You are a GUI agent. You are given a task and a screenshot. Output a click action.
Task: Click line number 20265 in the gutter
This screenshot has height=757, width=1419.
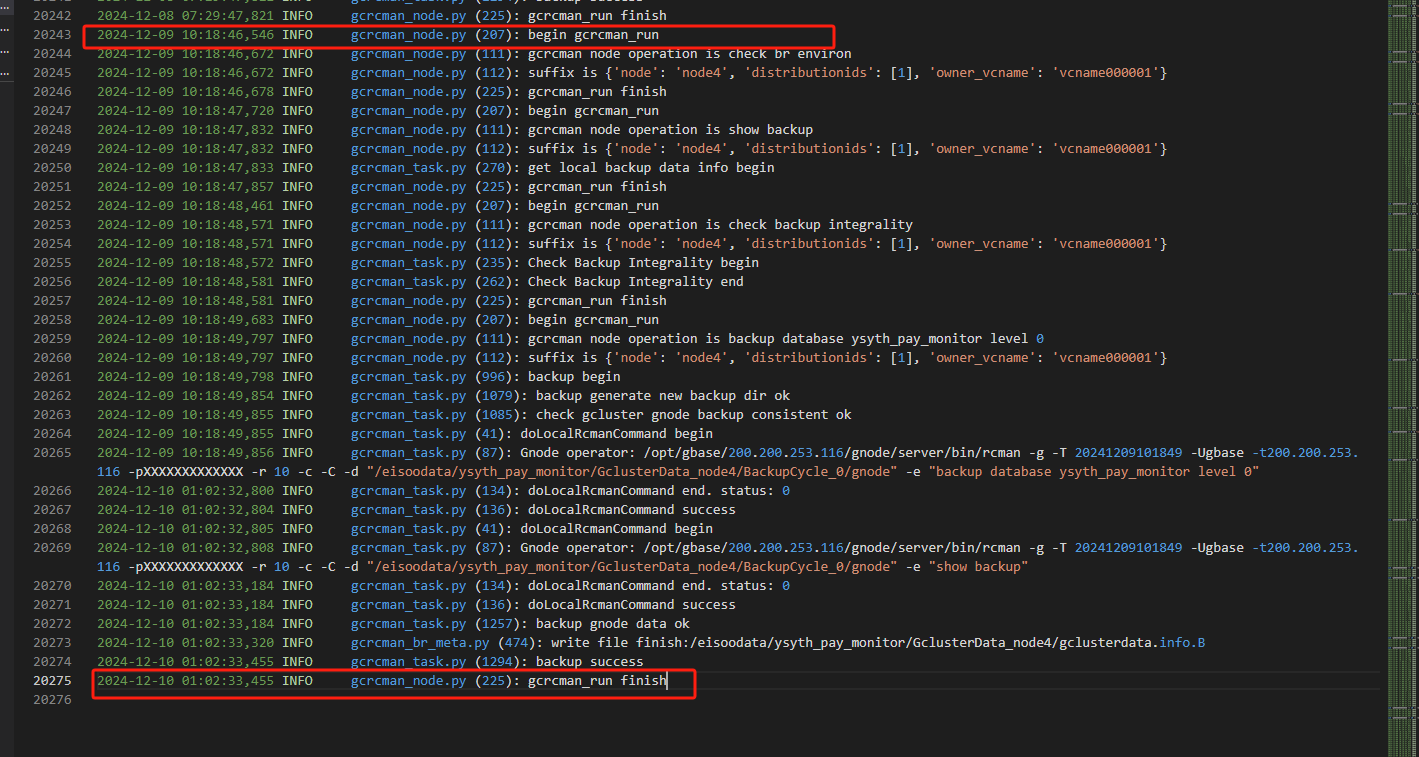52,453
